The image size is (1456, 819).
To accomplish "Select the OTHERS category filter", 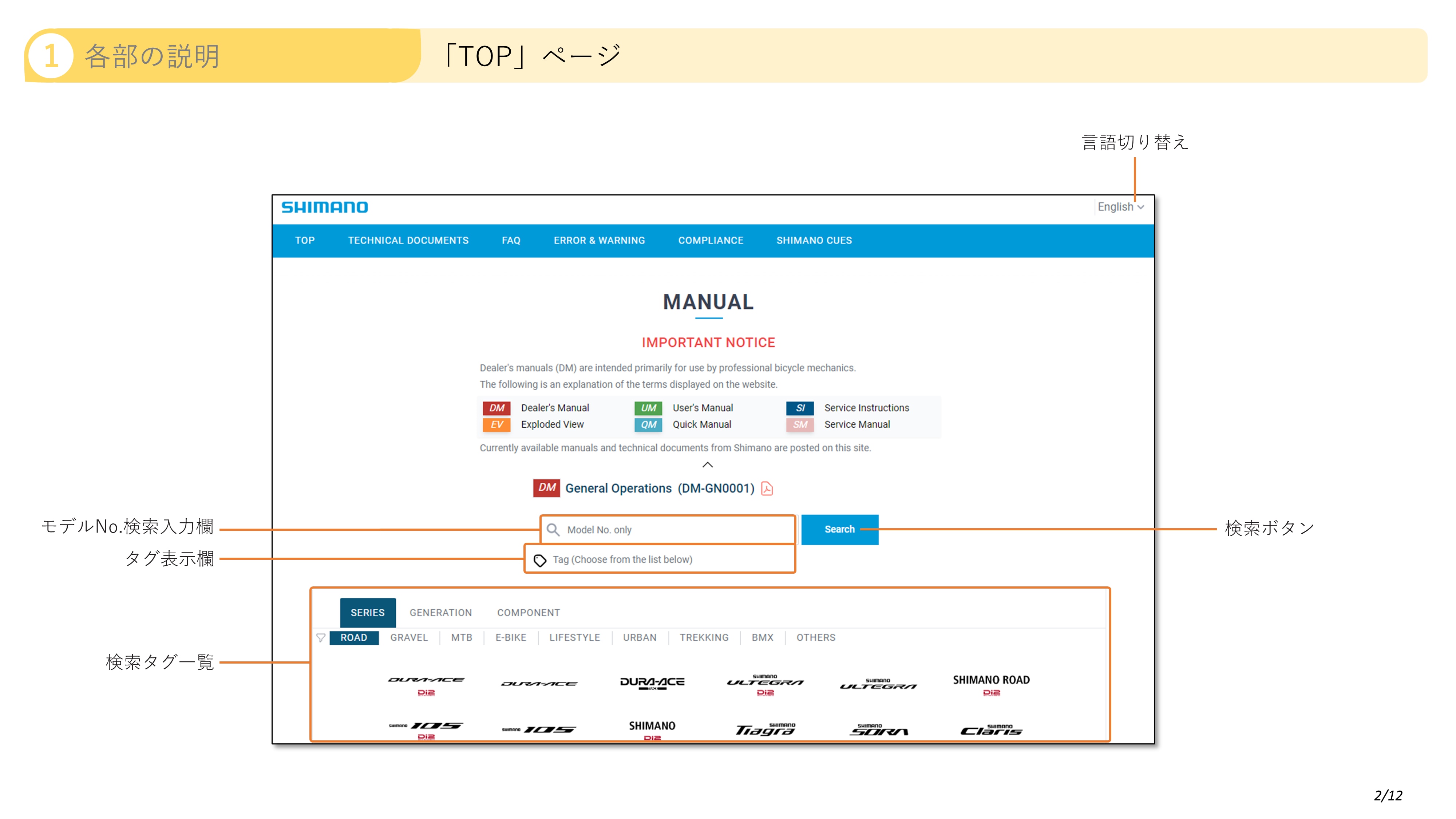I will (816, 638).
